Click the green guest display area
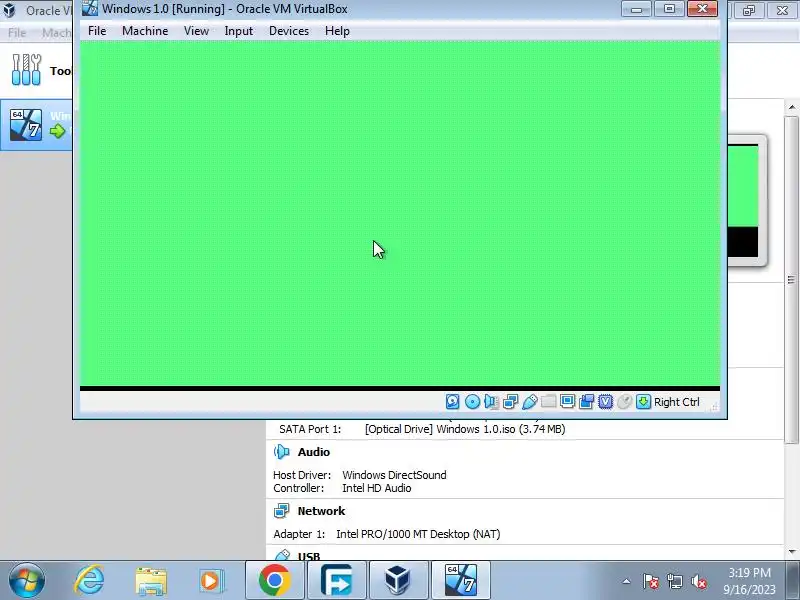 400,214
